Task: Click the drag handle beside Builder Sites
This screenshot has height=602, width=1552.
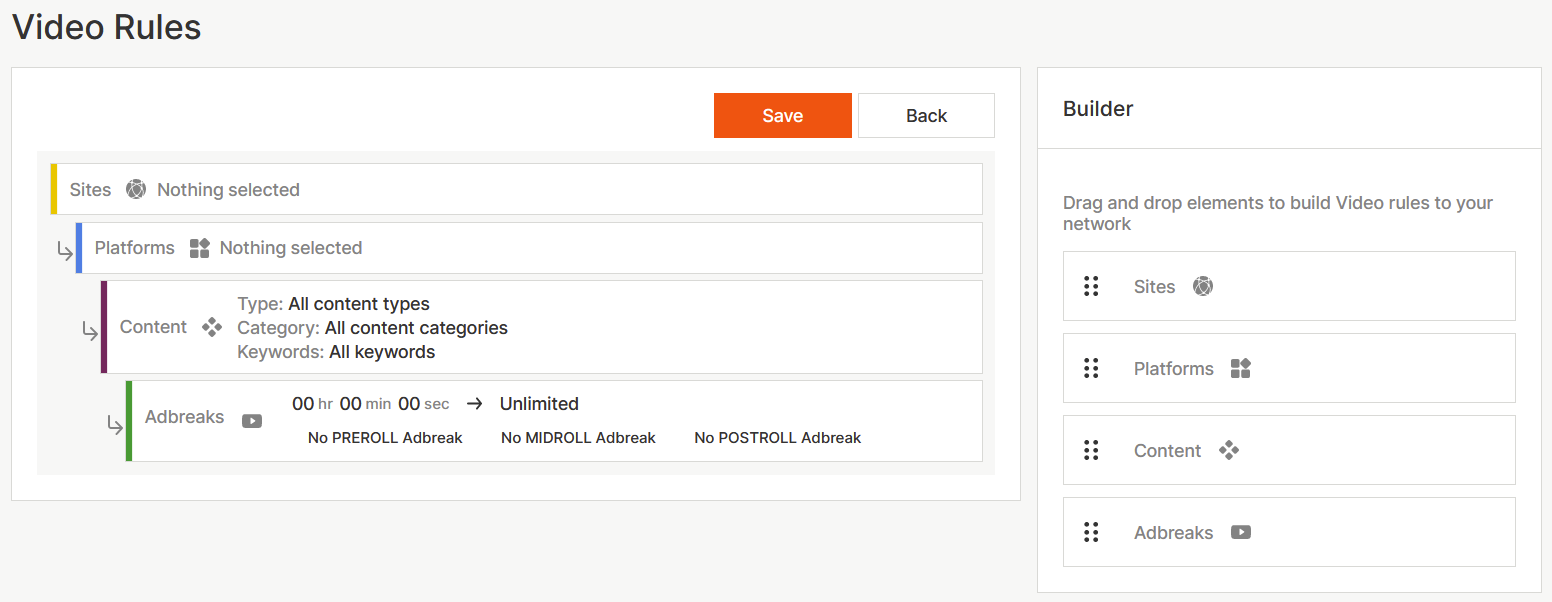Action: (x=1091, y=287)
